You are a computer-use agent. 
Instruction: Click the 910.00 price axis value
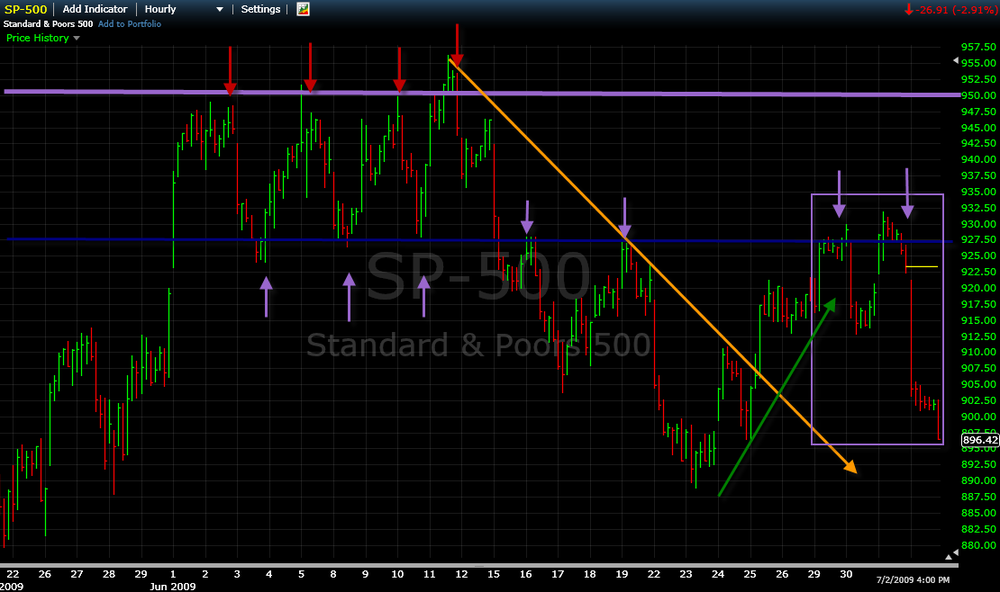click(978, 352)
